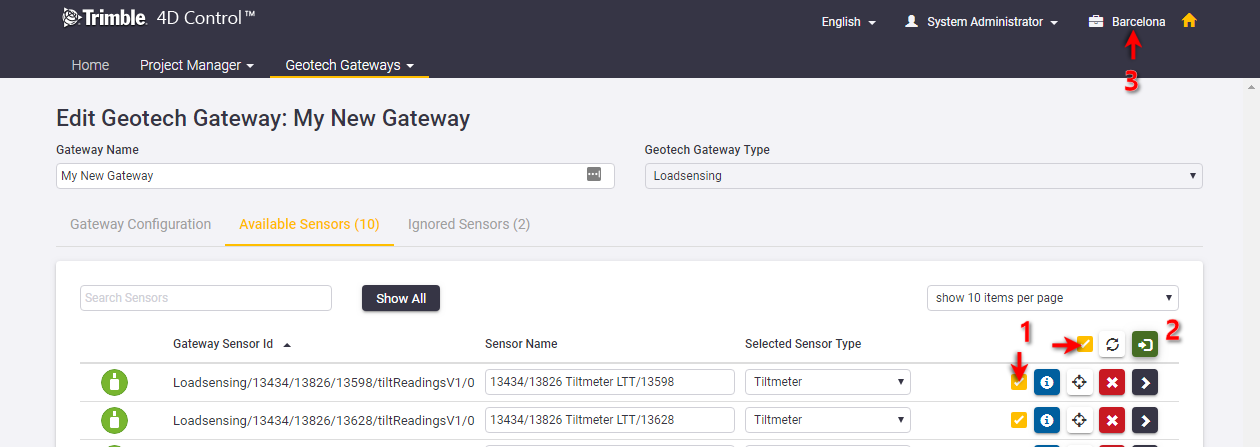This screenshot has height=447, width=1260.
Task: Click the home icon in header
Action: pos(1189,21)
